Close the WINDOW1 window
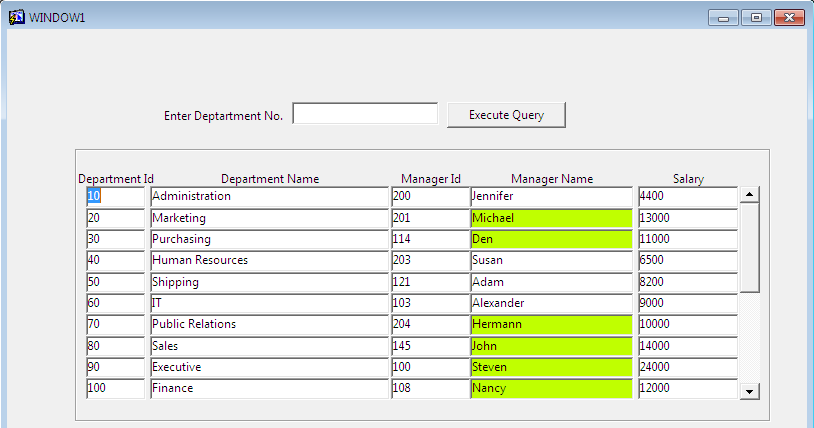The width and height of the screenshot is (814, 428). (789, 17)
